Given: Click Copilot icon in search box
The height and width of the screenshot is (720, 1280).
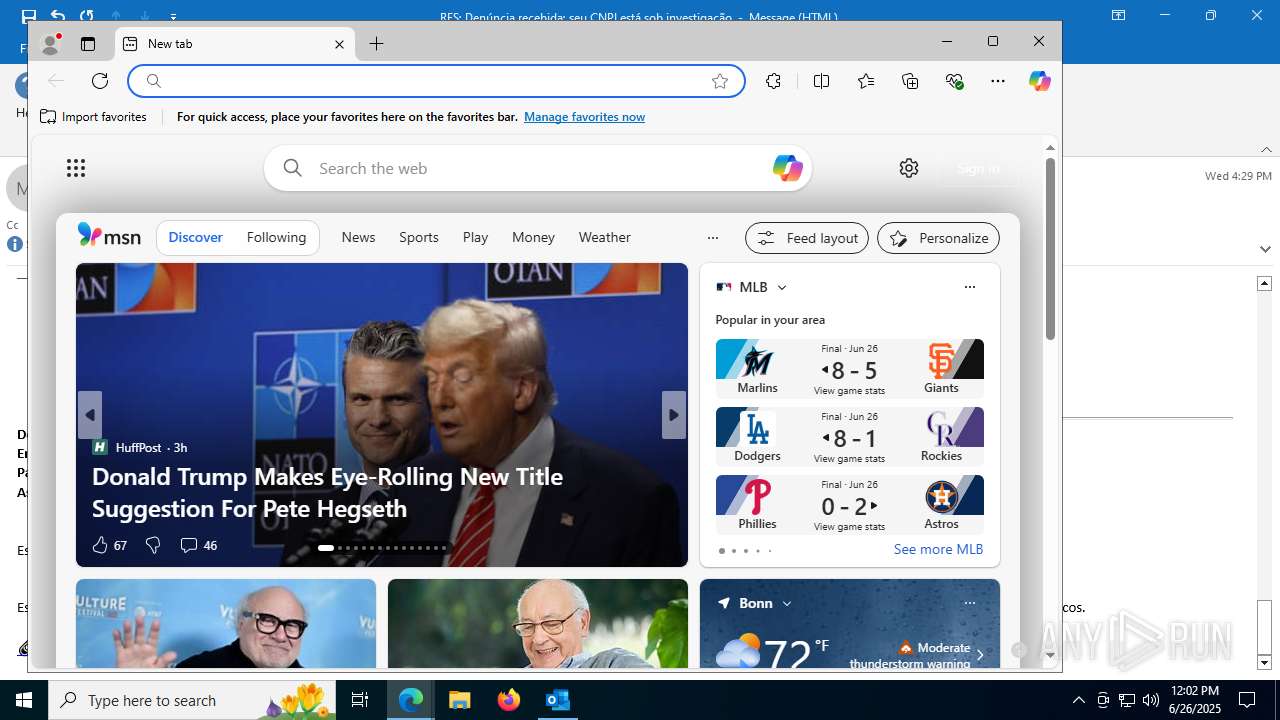Looking at the screenshot, I should 787,168.
